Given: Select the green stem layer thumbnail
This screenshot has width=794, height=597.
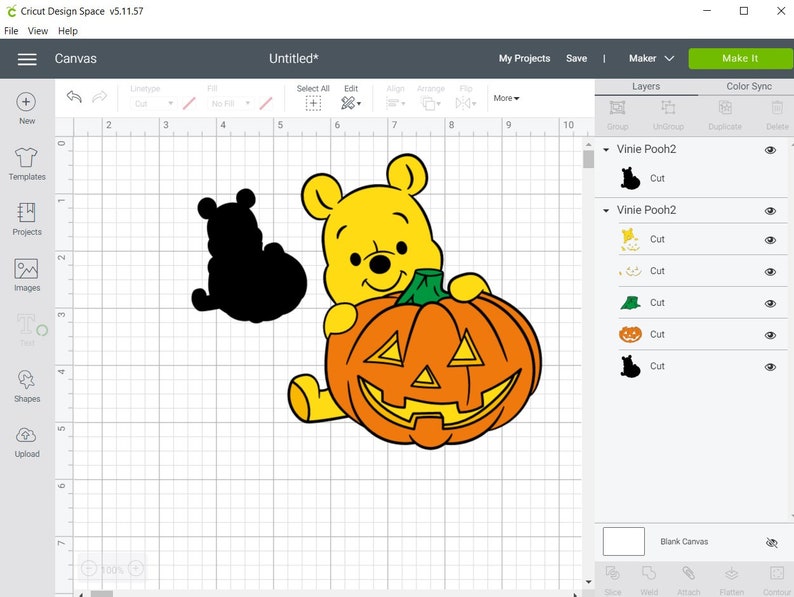Looking at the screenshot, I should [x=630, y=303].
